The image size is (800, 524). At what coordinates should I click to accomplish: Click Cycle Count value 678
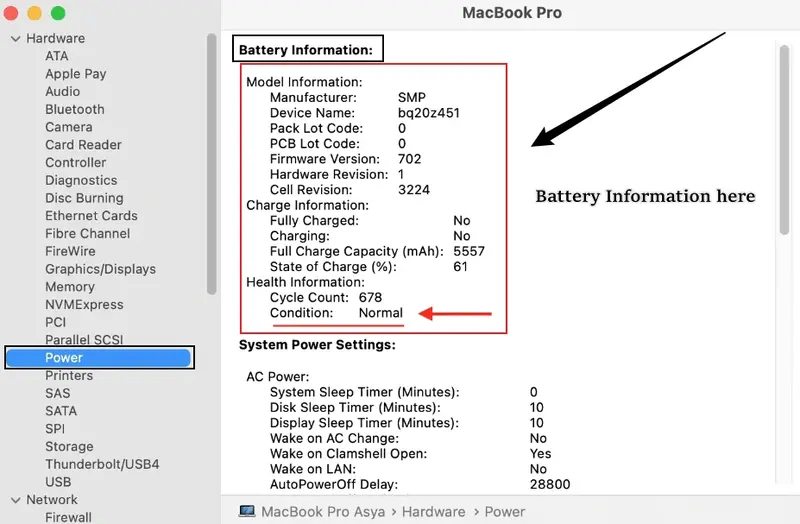[x=370, y=297]
